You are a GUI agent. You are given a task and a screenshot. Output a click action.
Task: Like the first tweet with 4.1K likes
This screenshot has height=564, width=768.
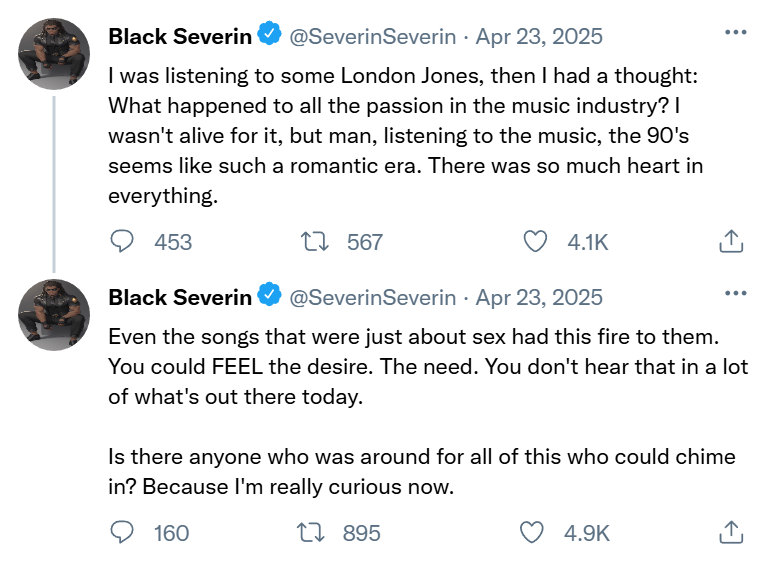537,241
